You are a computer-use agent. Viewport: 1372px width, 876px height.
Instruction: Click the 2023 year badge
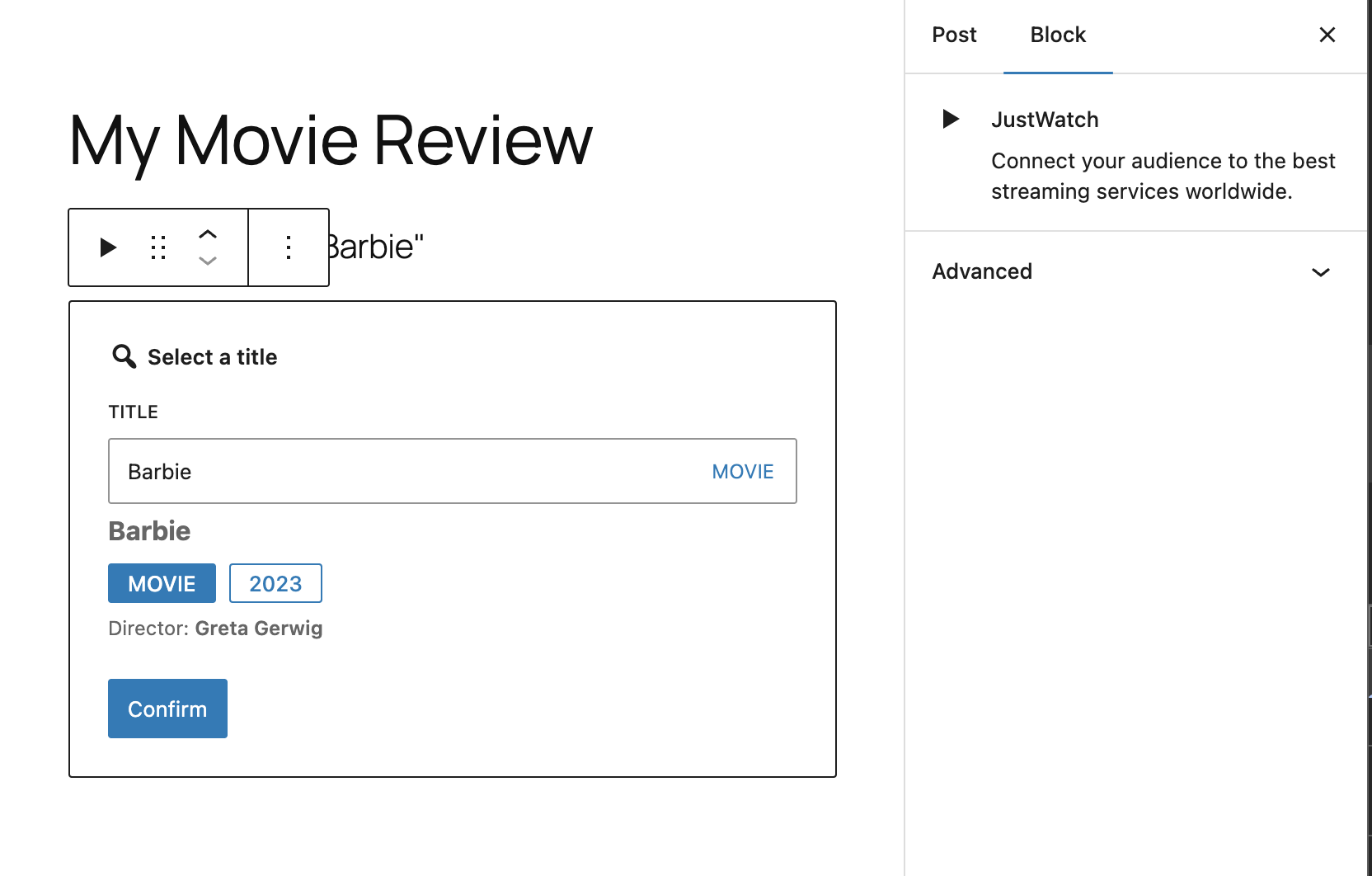coord(275,584)
